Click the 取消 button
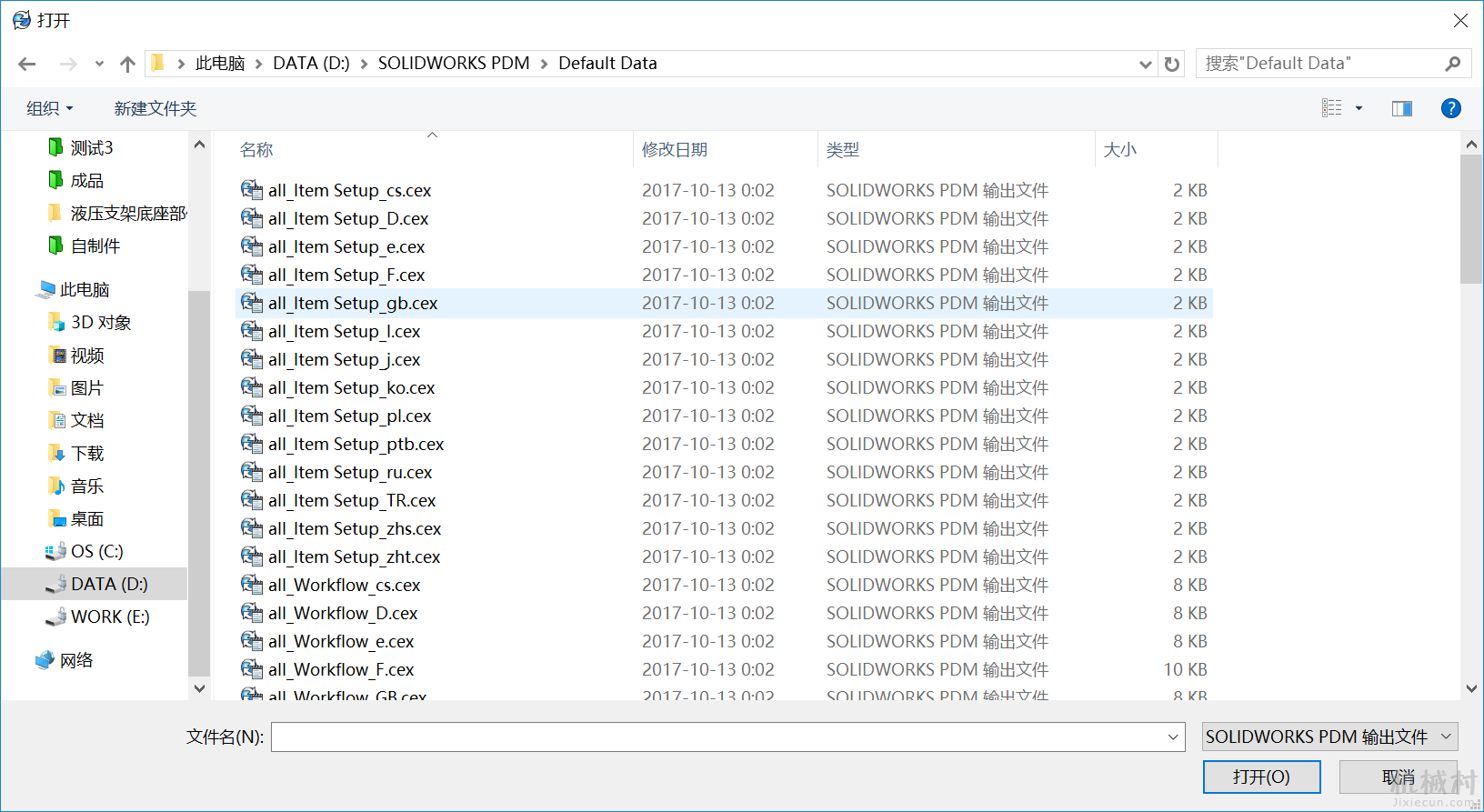1484x812 pixels. click(1398, 777)
